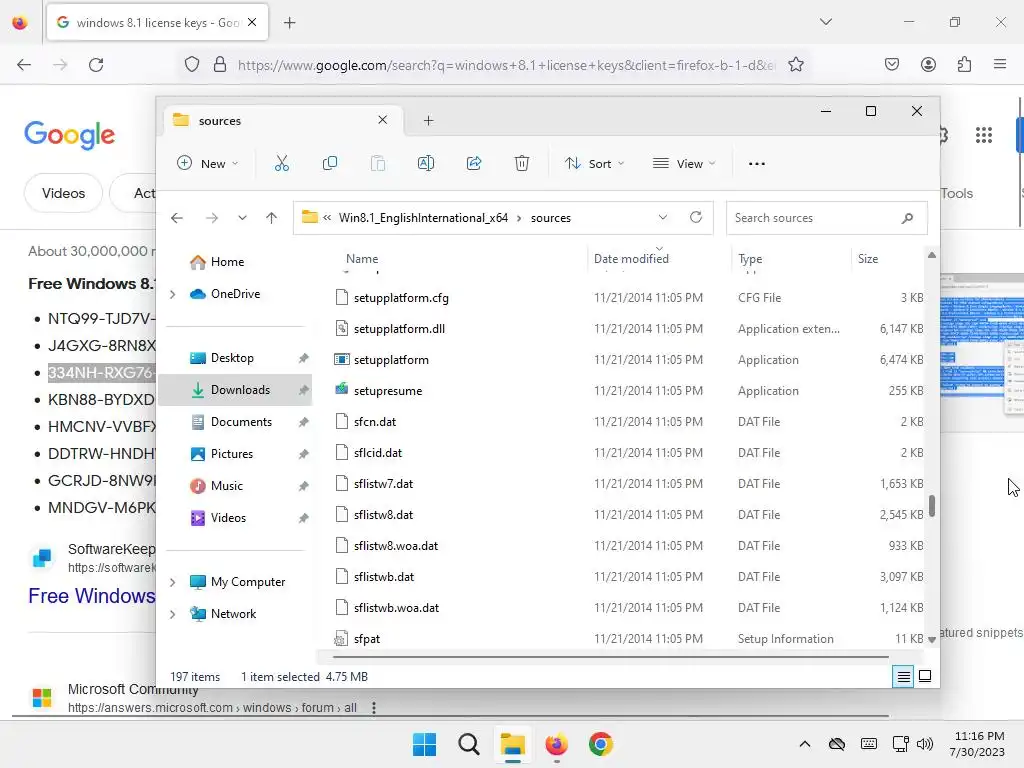Open Music in navigation pane
1024x768 pixels.
coord(226,486)
